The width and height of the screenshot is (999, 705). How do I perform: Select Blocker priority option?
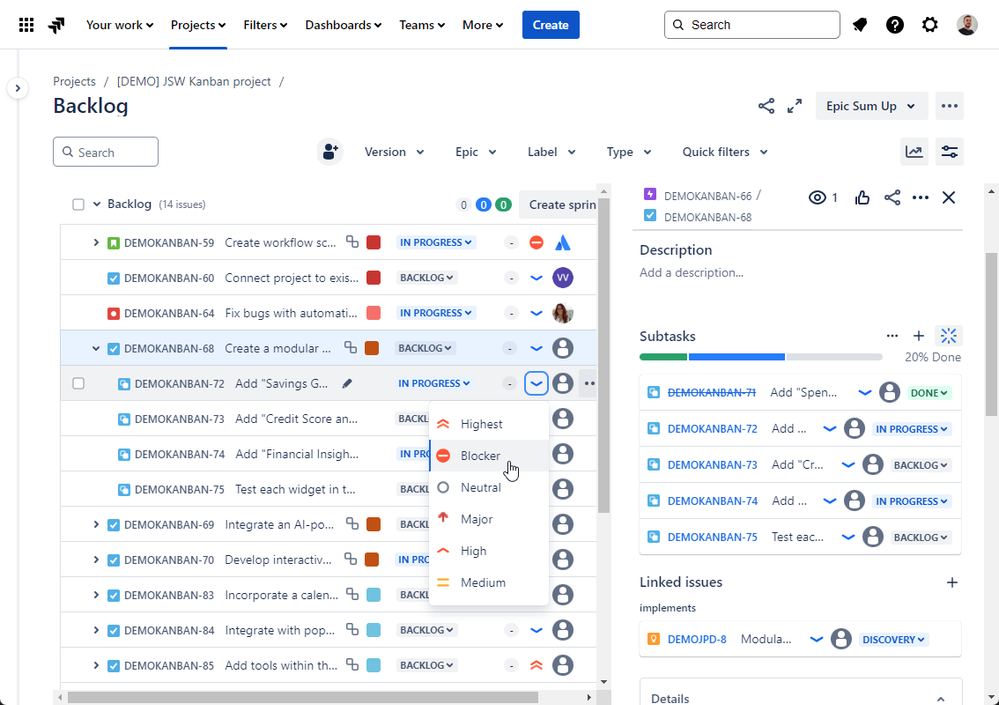[489, 456]
